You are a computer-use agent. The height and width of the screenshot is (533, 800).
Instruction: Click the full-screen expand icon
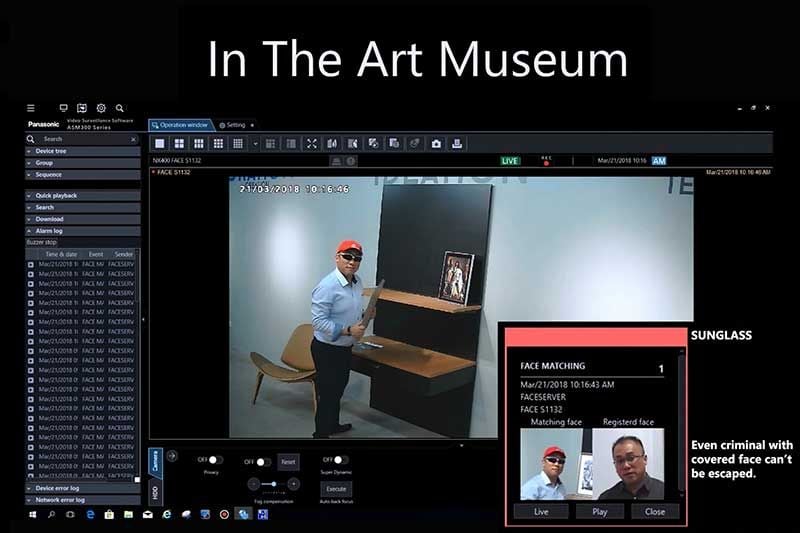point(312,144)
